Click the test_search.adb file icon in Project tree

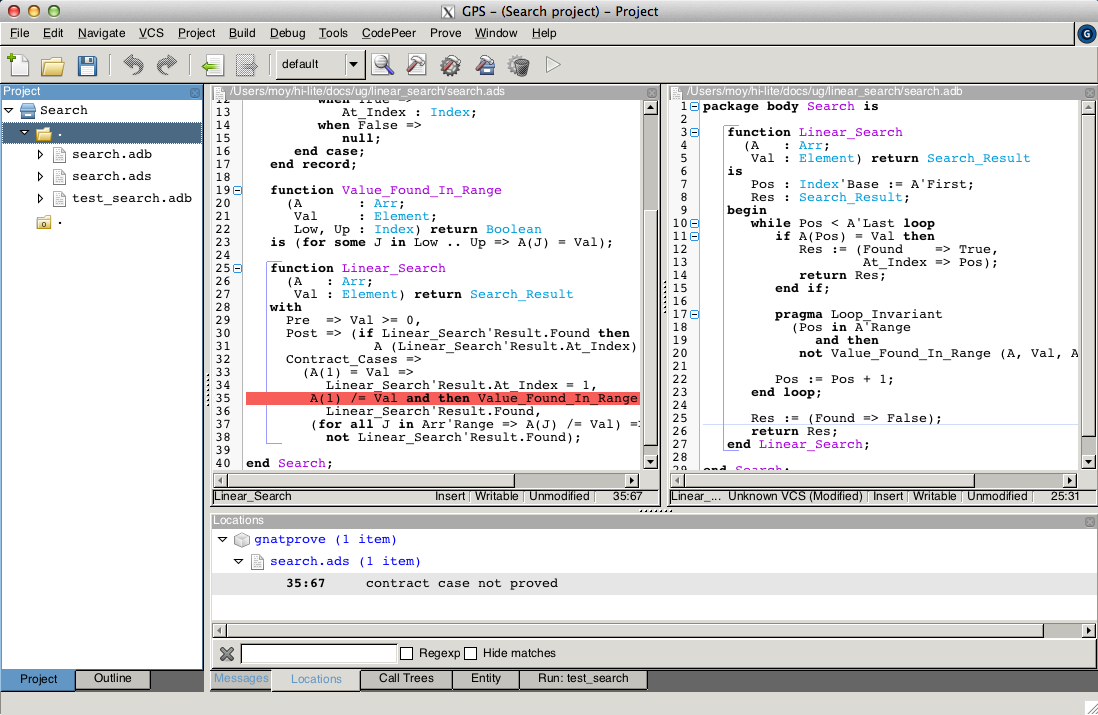point(60,199)
